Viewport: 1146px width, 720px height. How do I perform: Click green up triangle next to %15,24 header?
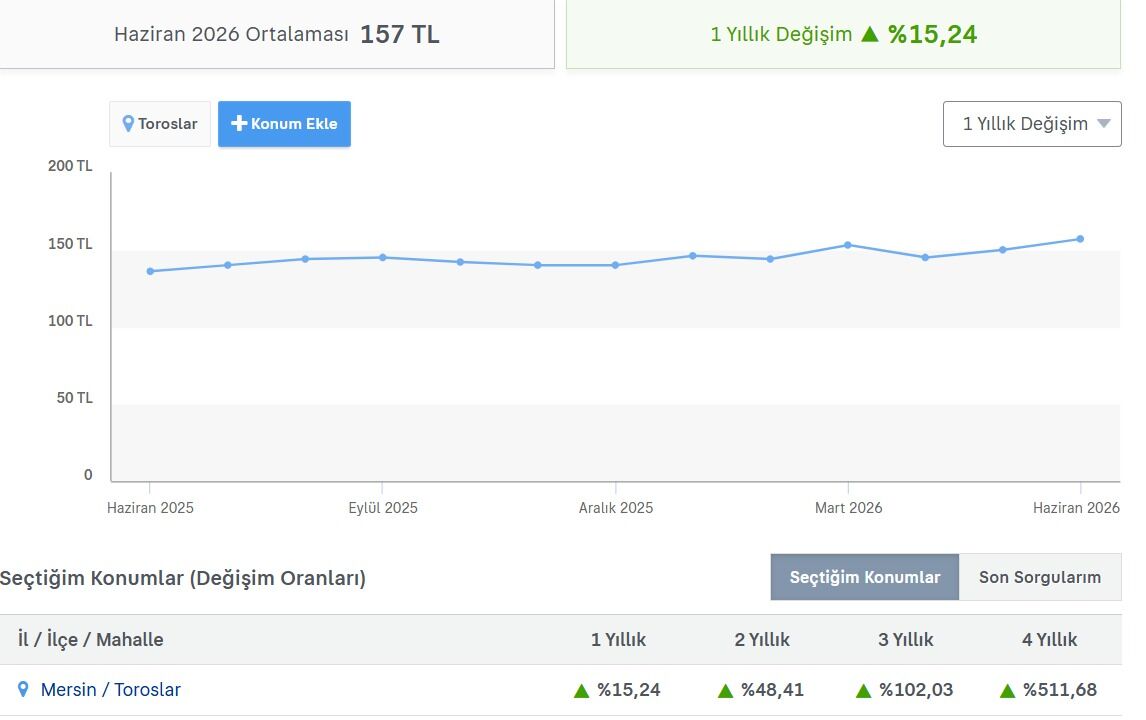[x=870, y=34]
